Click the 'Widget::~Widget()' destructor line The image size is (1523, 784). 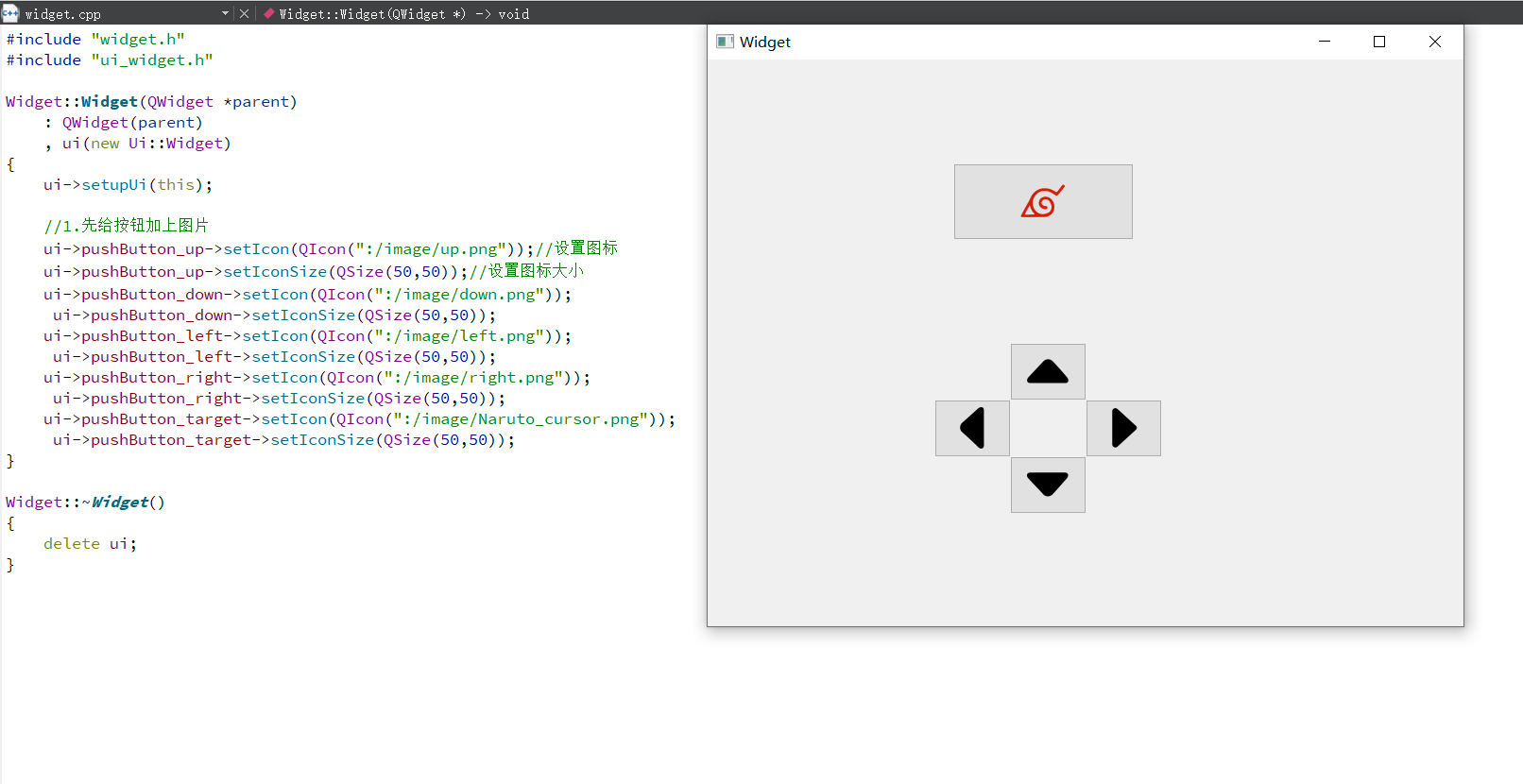(85, 502)
